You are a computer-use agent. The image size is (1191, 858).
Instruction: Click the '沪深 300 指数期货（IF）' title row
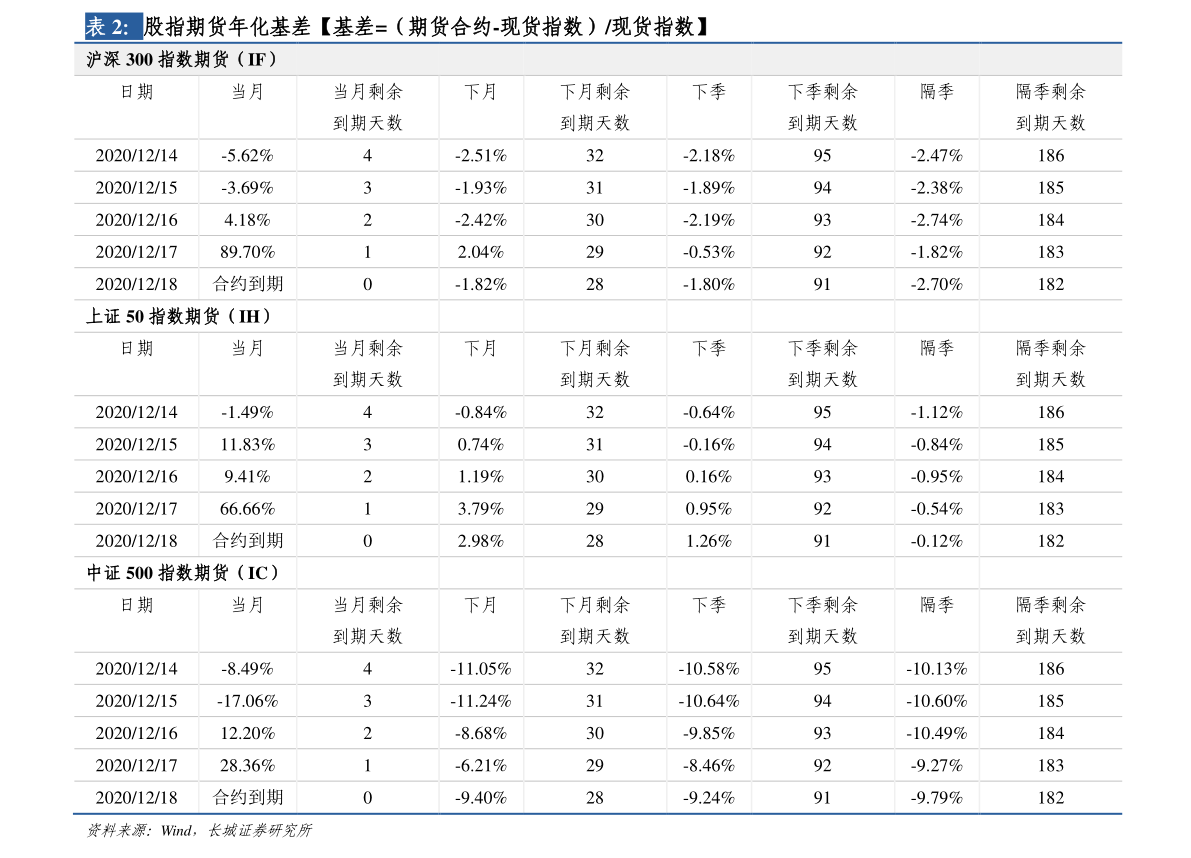pyautogui.click(x=181, y=60)
